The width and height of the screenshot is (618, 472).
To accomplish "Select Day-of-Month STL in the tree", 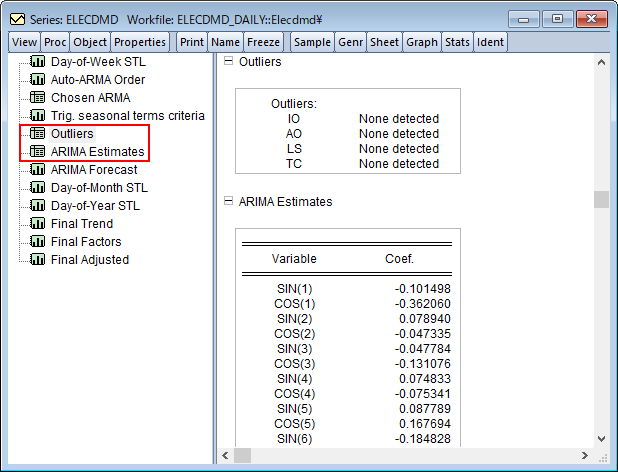I will 99,188.
